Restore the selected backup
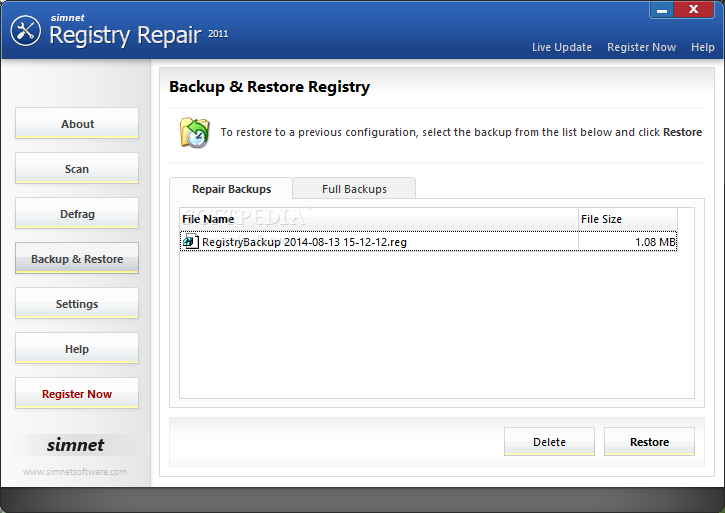 tap(649, 442)
